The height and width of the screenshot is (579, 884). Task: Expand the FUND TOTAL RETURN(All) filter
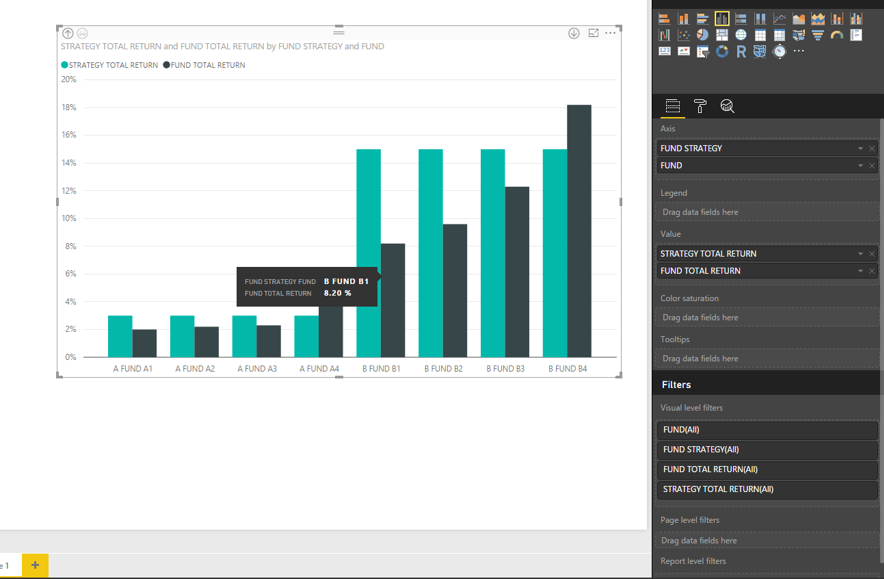(767, 469)
